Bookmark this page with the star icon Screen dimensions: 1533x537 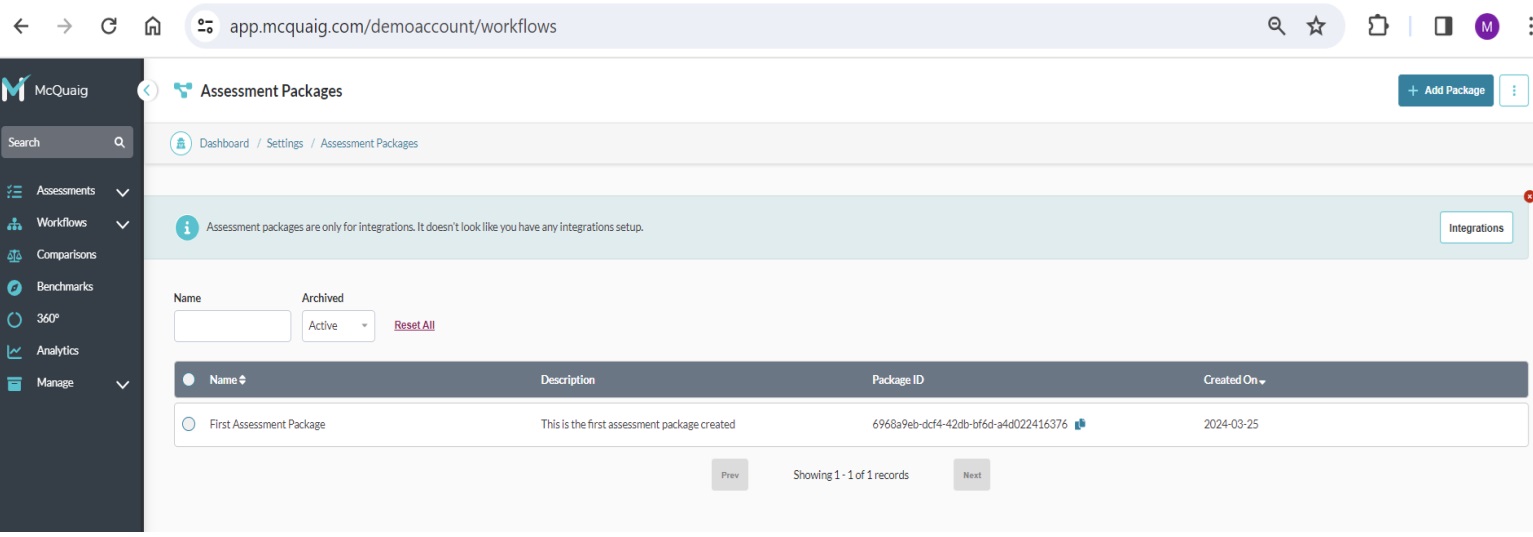point(1316,27)
